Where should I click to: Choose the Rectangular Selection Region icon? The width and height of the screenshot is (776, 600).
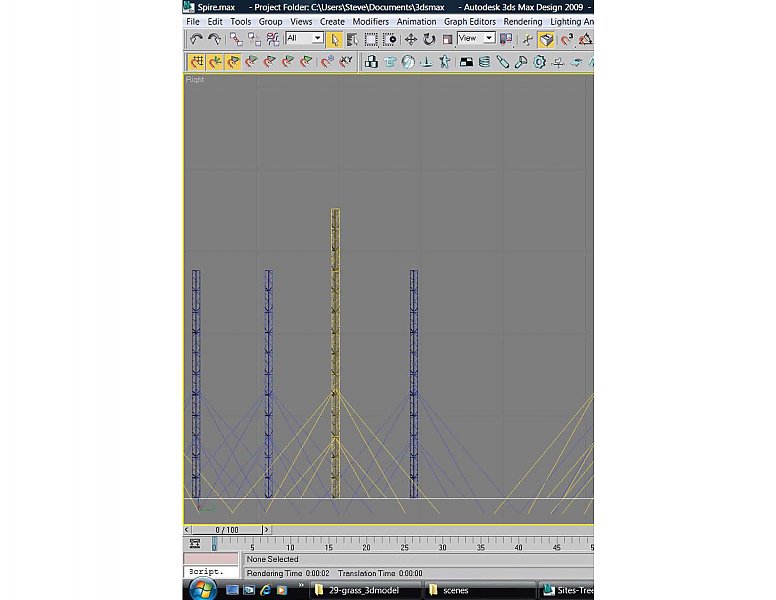371,40
